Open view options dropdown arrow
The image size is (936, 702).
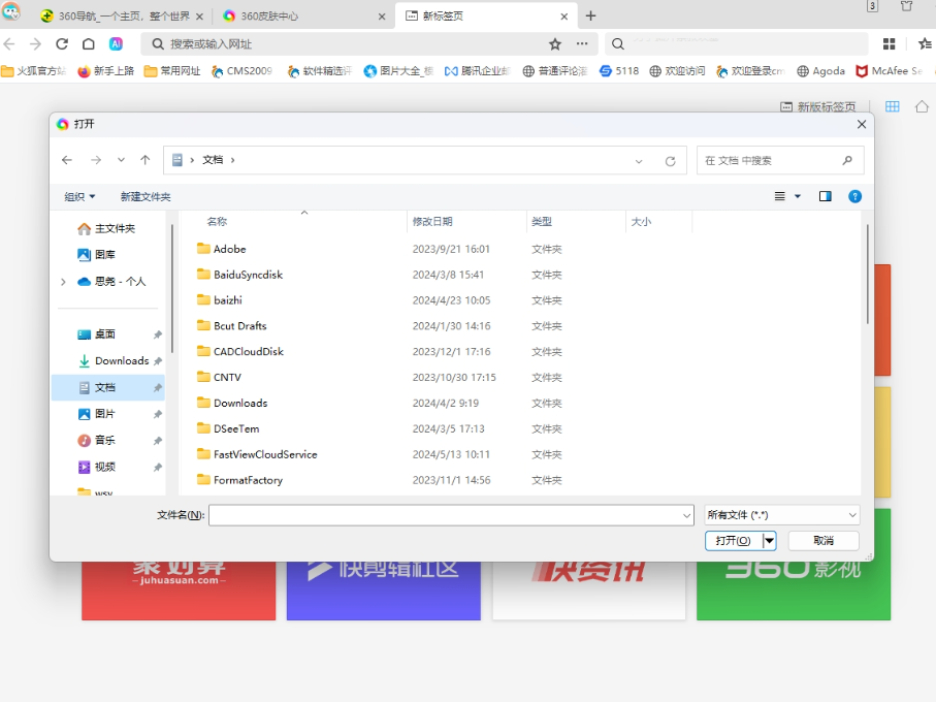[x=798, y=196]
